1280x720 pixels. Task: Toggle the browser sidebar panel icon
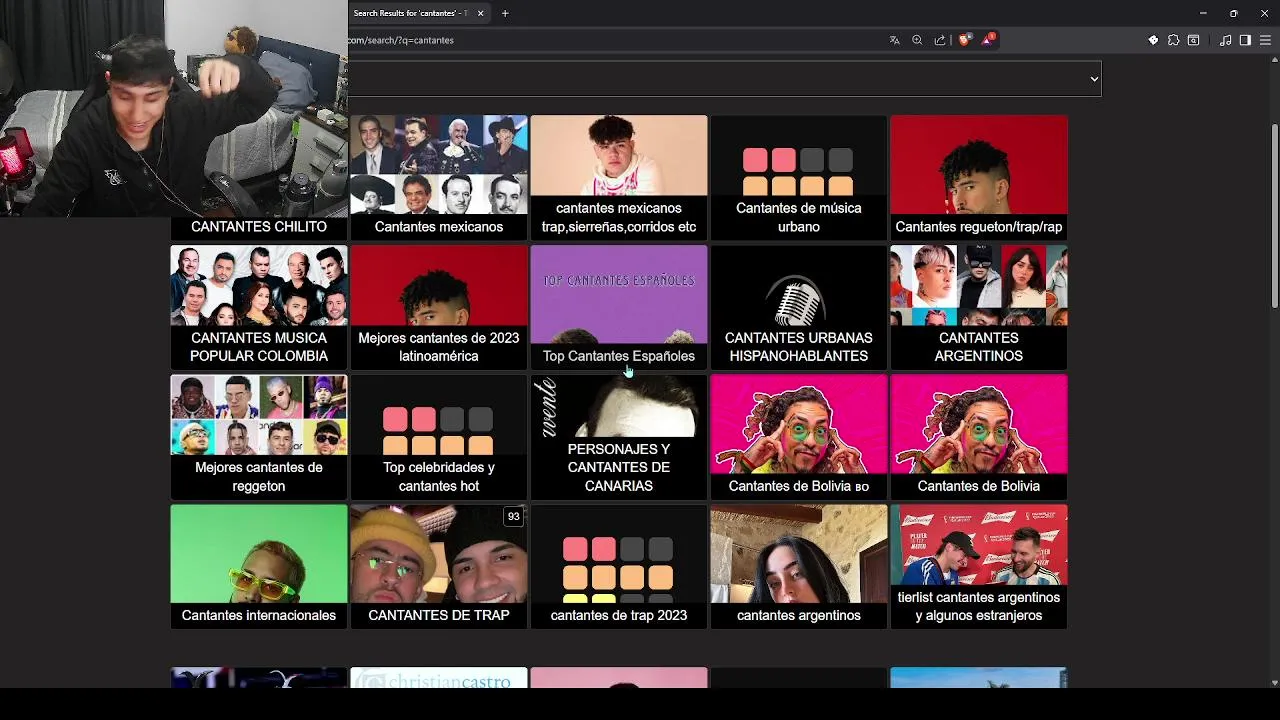point(1245,40)
